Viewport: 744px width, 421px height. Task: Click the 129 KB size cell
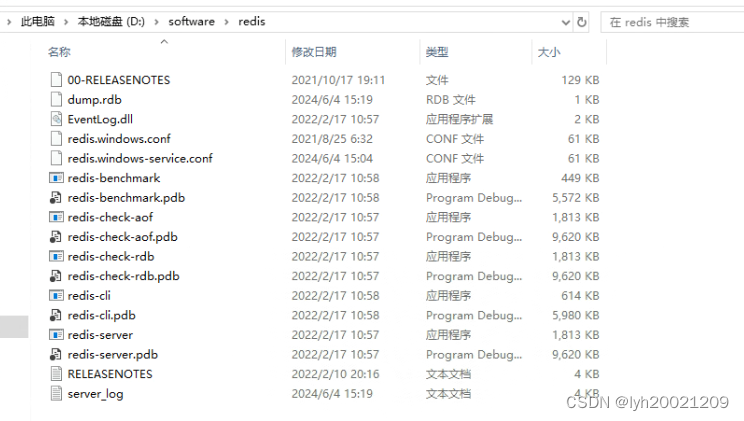click(580, 80)
